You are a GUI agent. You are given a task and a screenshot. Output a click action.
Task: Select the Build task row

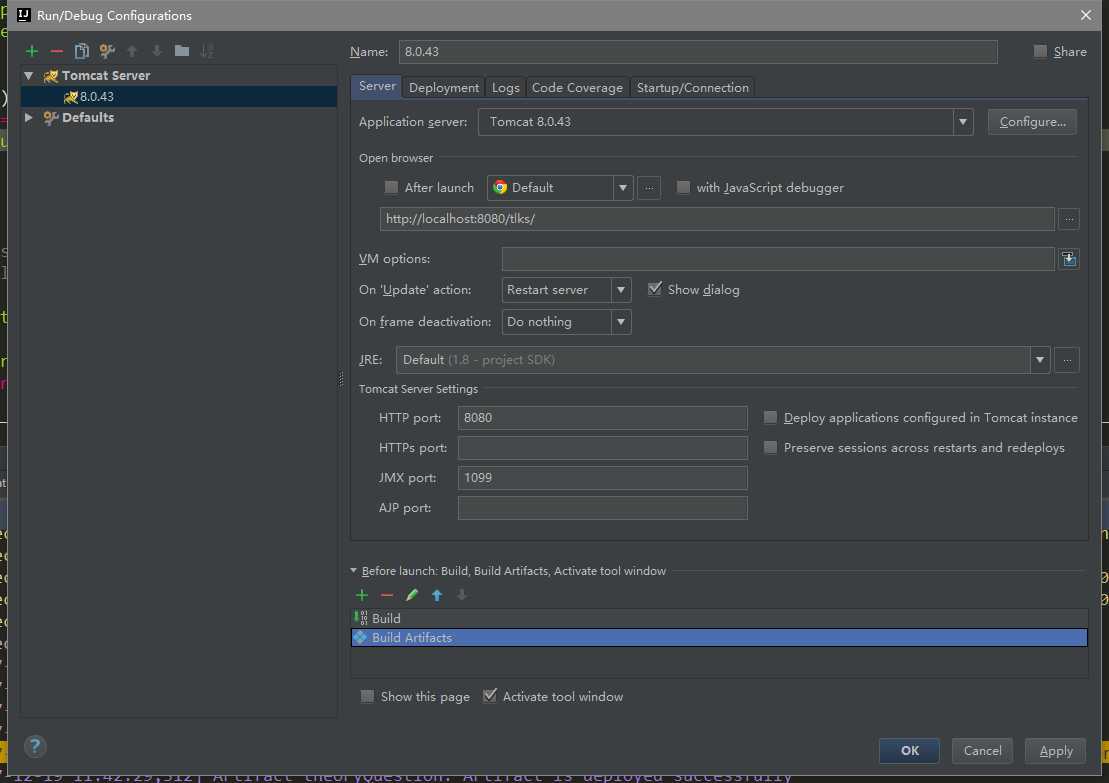(719, 618)
